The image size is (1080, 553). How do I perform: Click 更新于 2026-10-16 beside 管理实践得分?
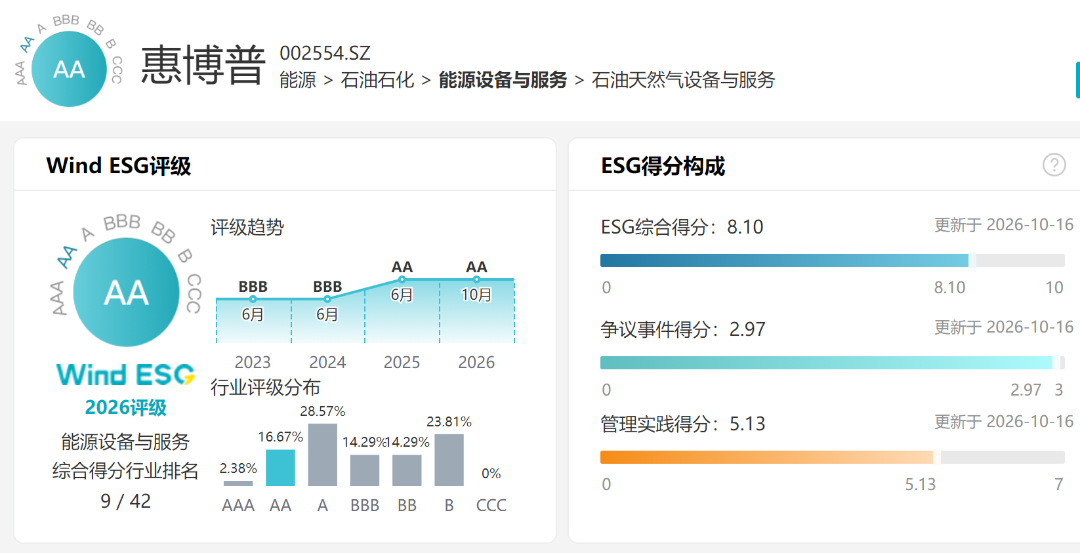1004,420
